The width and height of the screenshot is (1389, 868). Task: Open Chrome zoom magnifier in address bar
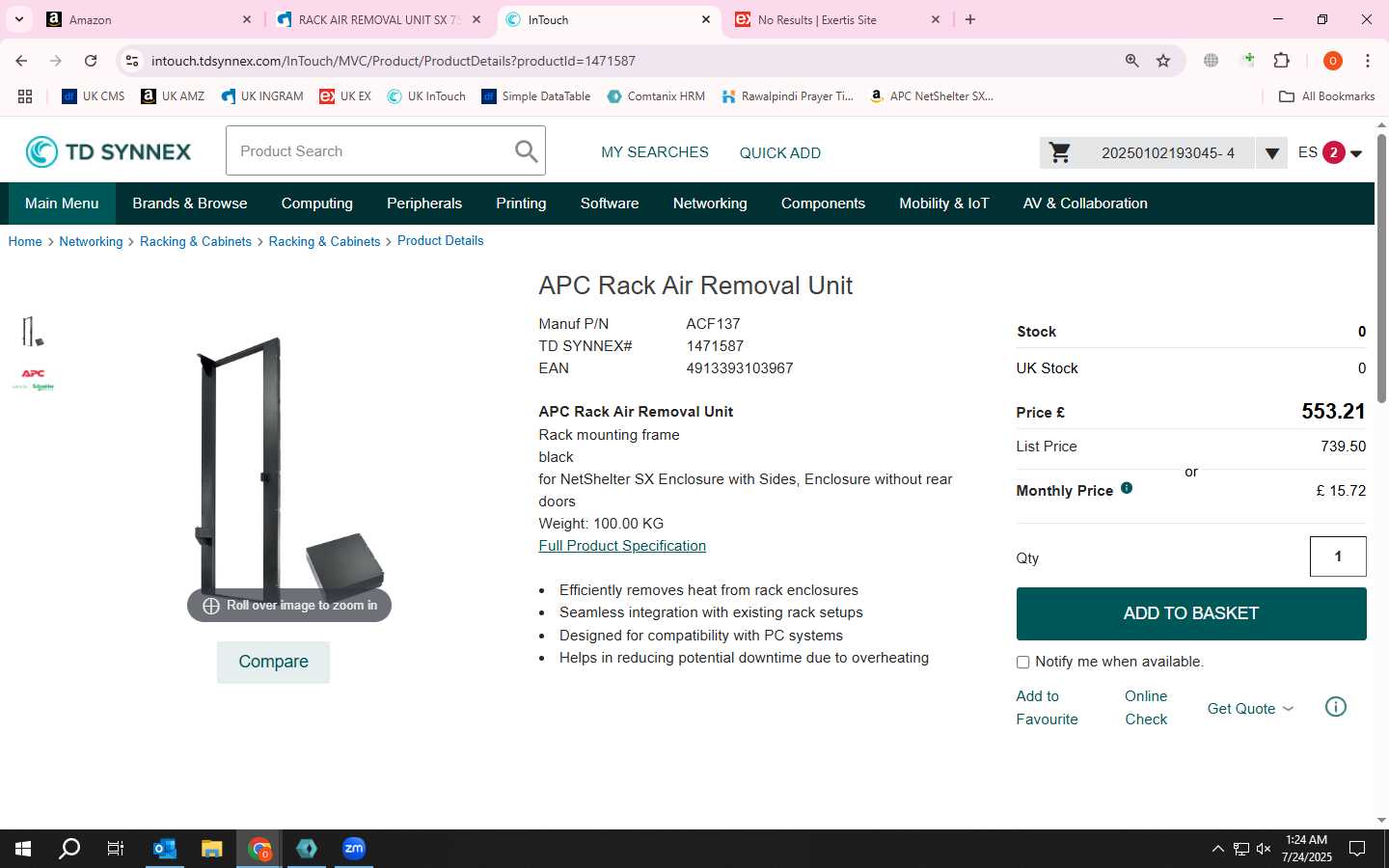(x=1132, y=61)
